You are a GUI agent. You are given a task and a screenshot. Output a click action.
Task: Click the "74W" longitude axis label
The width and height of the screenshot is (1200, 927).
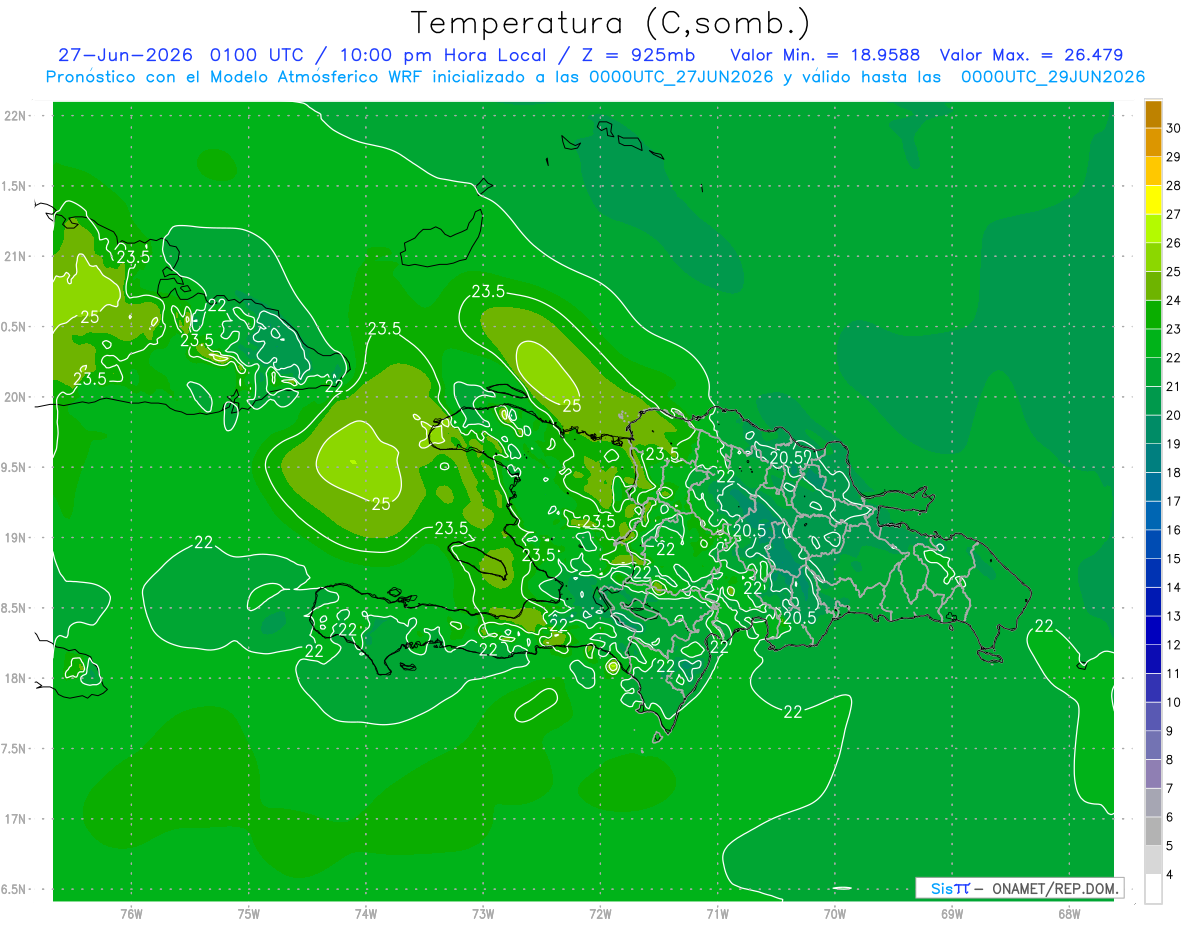click(x=366, y=913)
